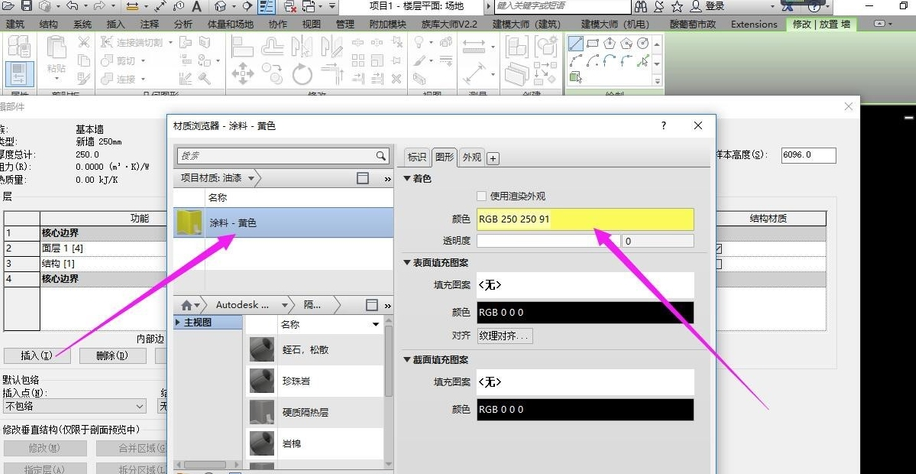Click the Aligned Dimension icon in quick toolbar
The height and width of the screenshot is (474, 916).
(x=162, y=7)
